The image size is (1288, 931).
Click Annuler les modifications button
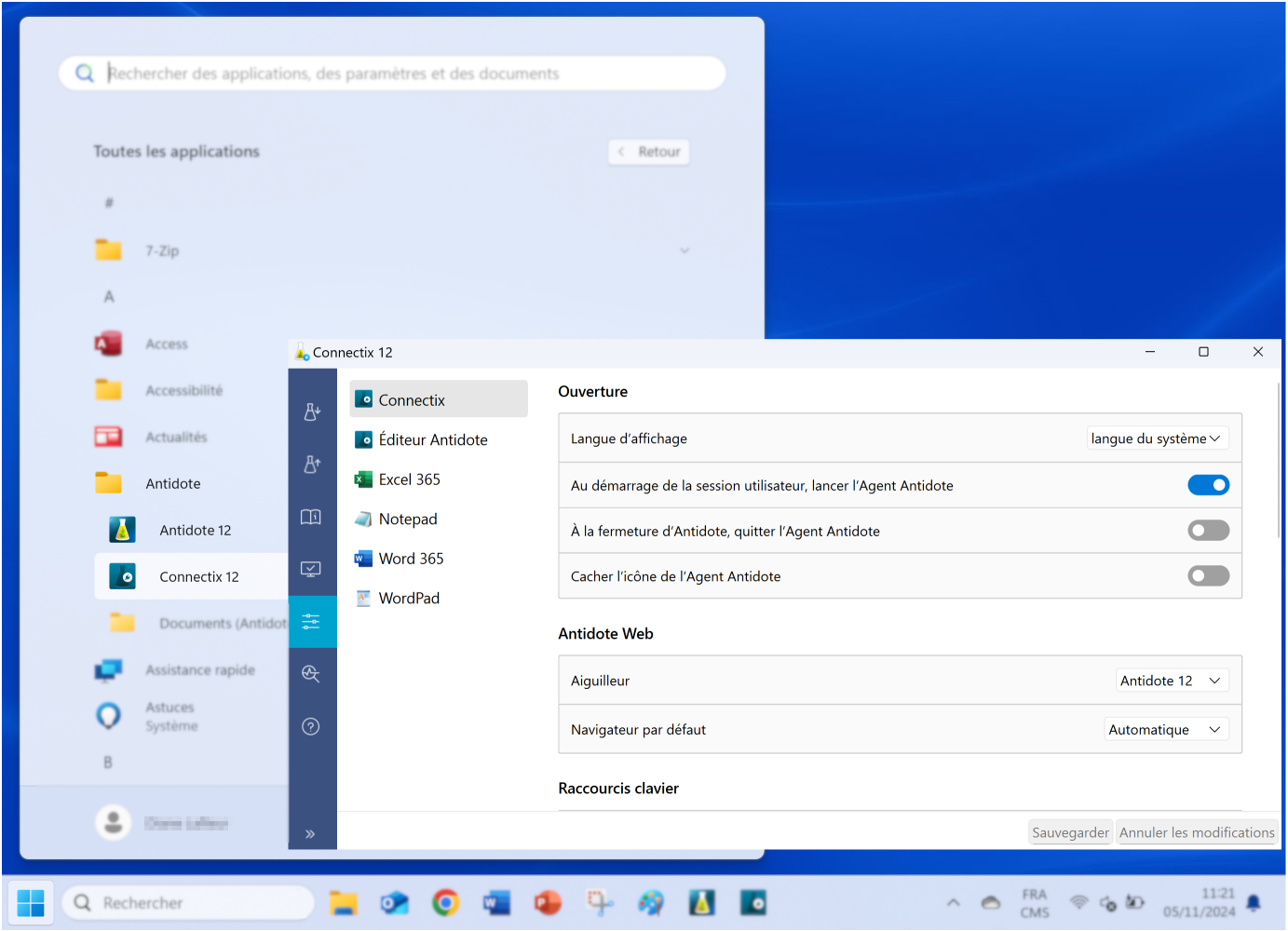point(1196,832)
